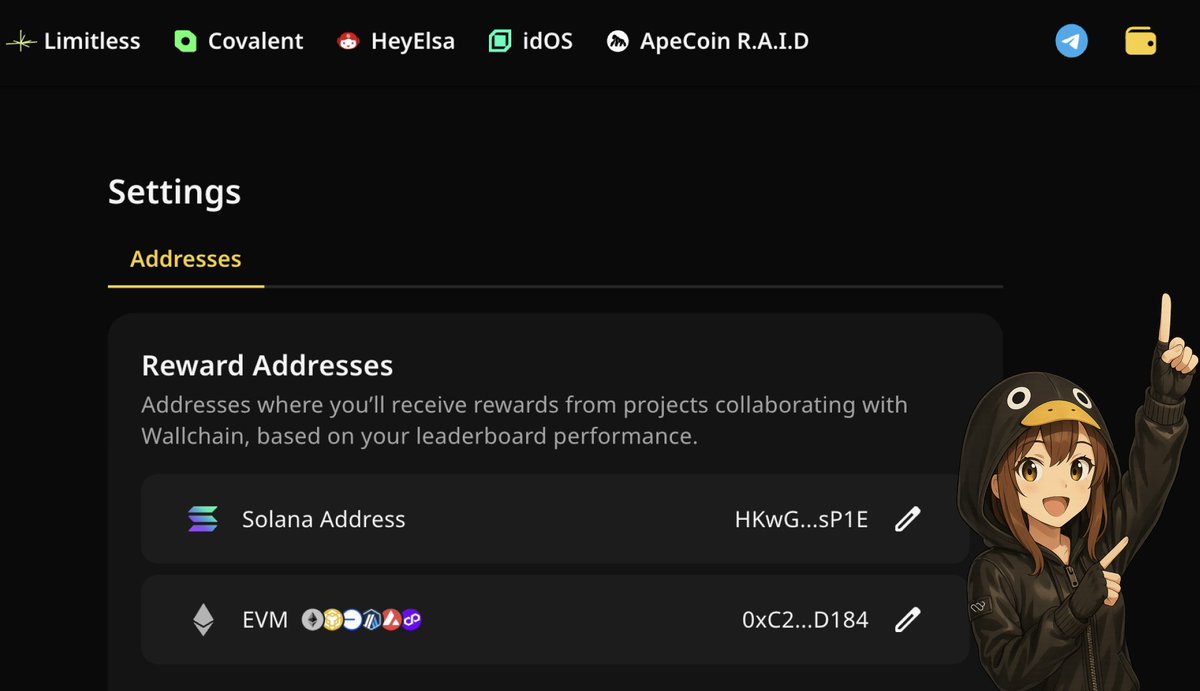Click the idOS square icon
This screenshot has width=1200, height=691.
point(498,40)
